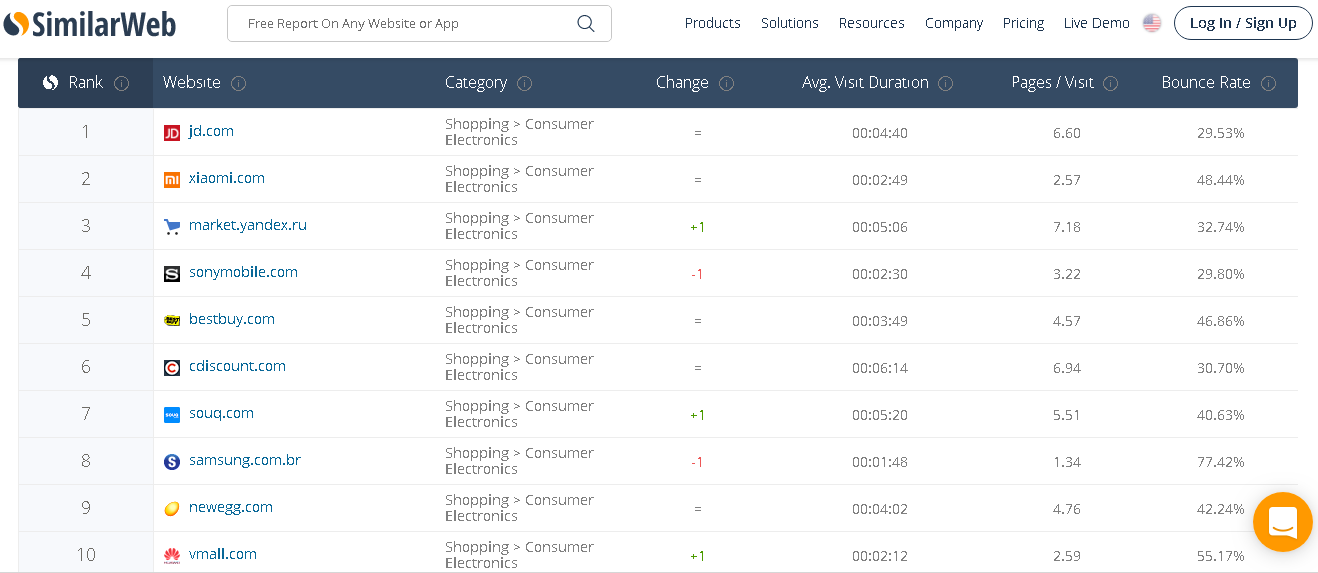The image size is (1318, 573).
Task: Open the Products menu
Action: tap(712, 23)
